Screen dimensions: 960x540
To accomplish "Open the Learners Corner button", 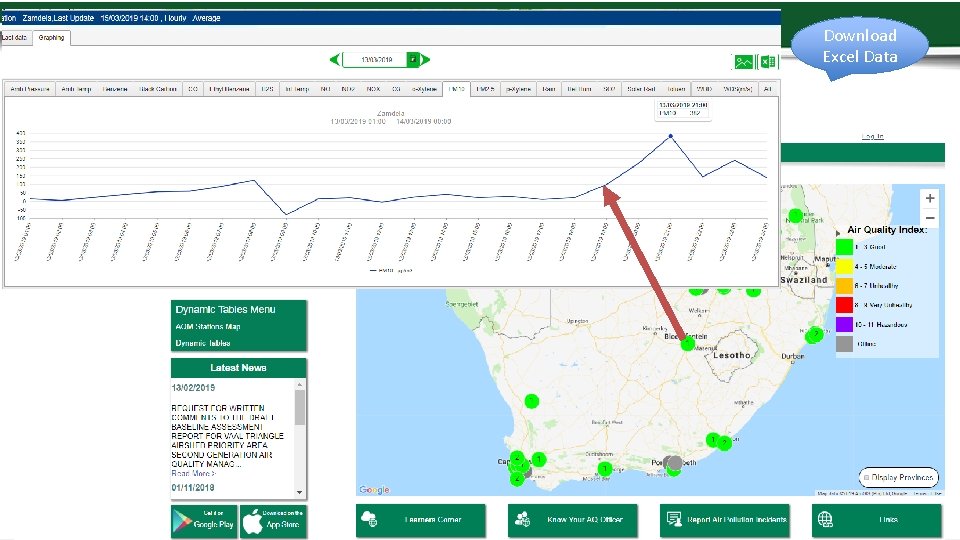I will [421, 520].
